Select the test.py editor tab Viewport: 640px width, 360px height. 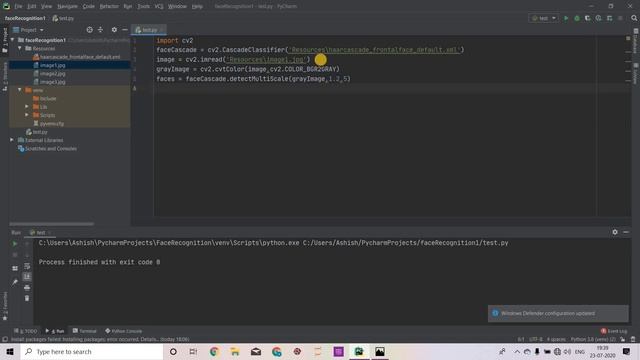[149, 30]
